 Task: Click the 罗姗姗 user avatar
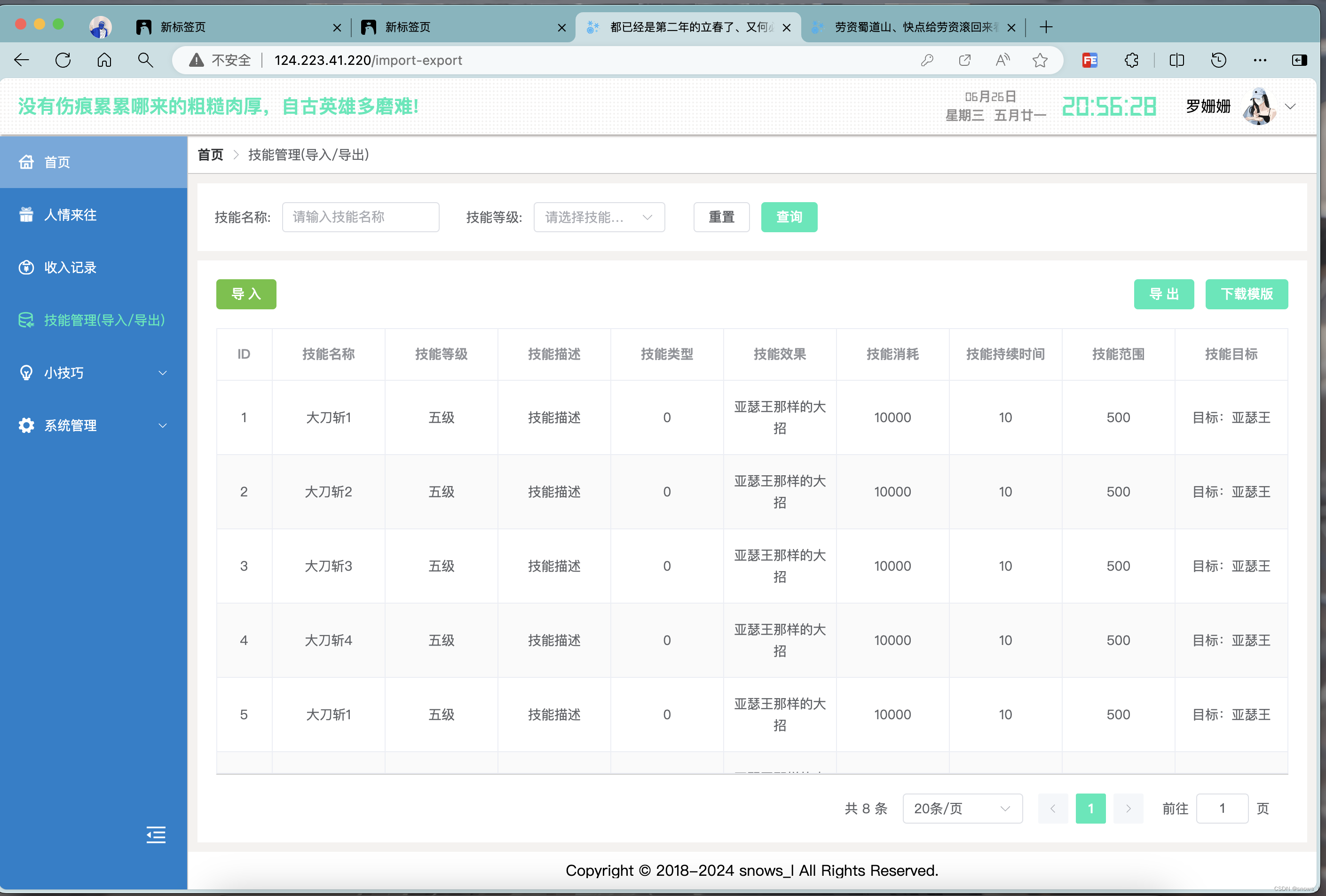pyautogui.click(x=1258, y=107)
